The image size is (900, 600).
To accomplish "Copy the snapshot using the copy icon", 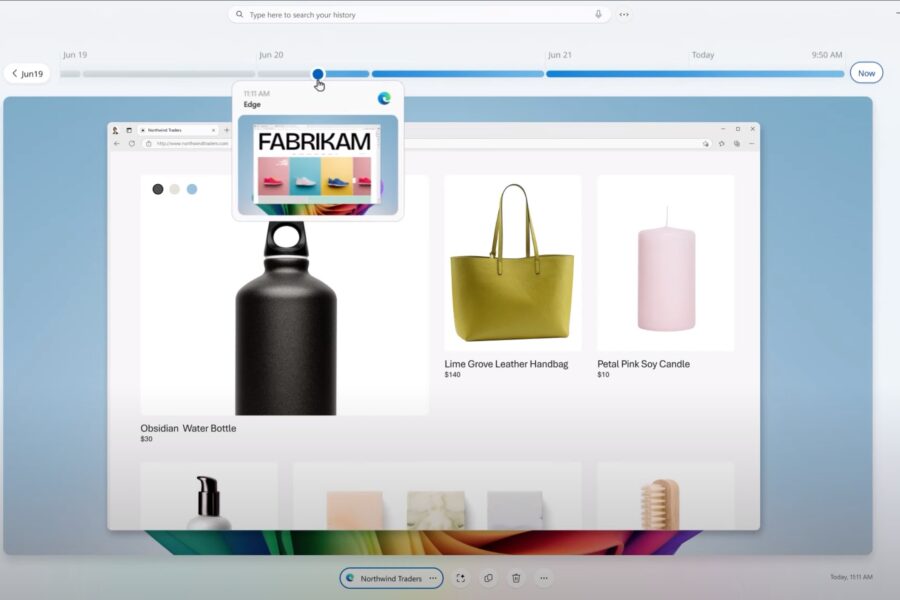I will [x=488, y=578].
